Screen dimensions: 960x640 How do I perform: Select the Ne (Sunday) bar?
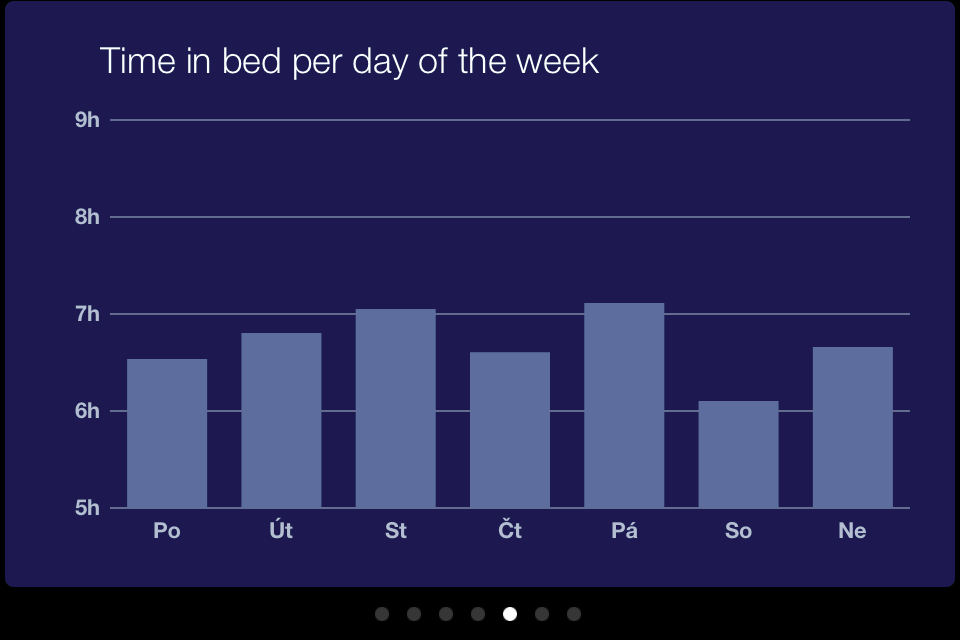point(853,427)
